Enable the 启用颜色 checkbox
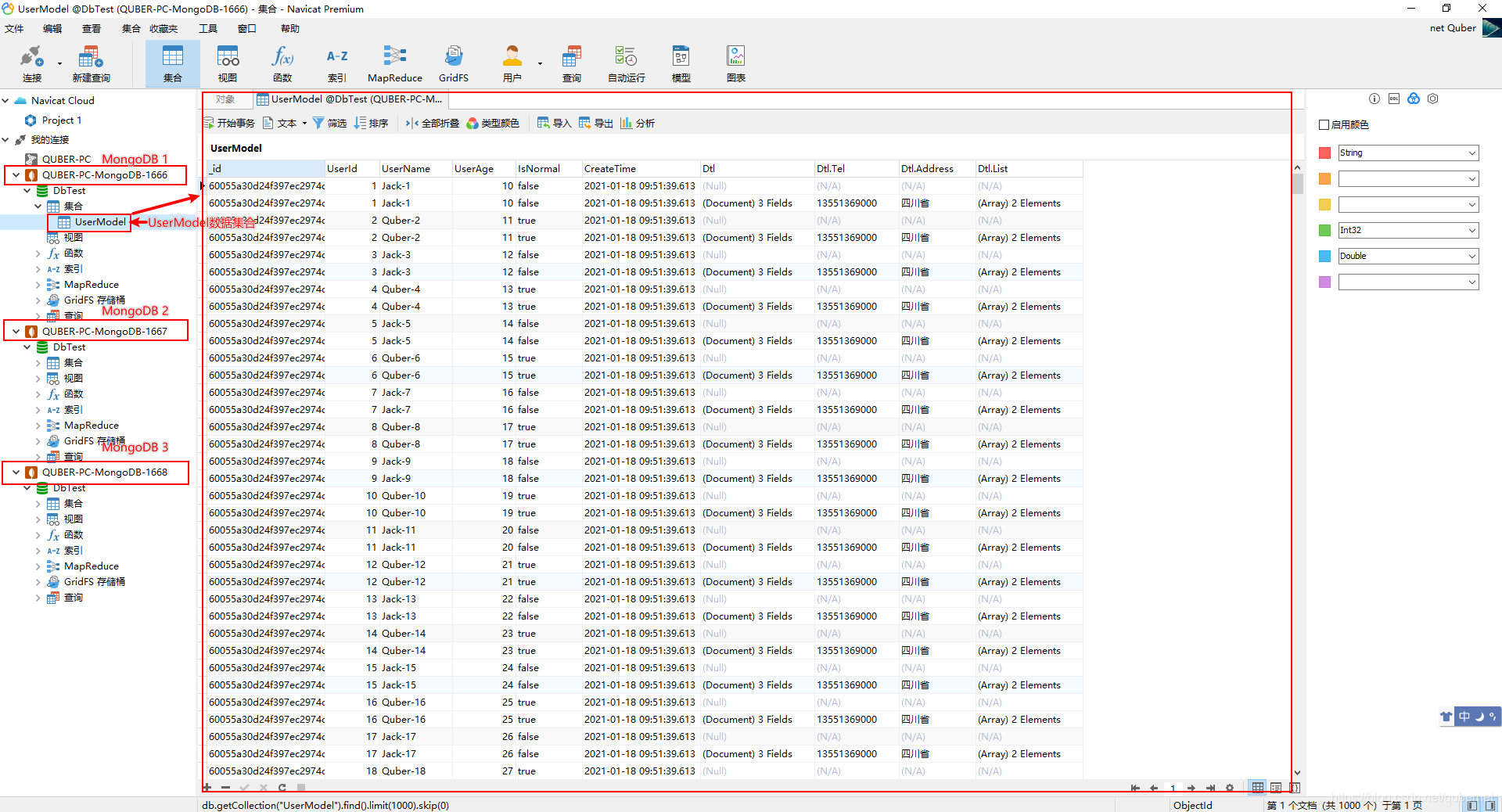This screenshot has width=1502, height=812. tap(1324, 124)
